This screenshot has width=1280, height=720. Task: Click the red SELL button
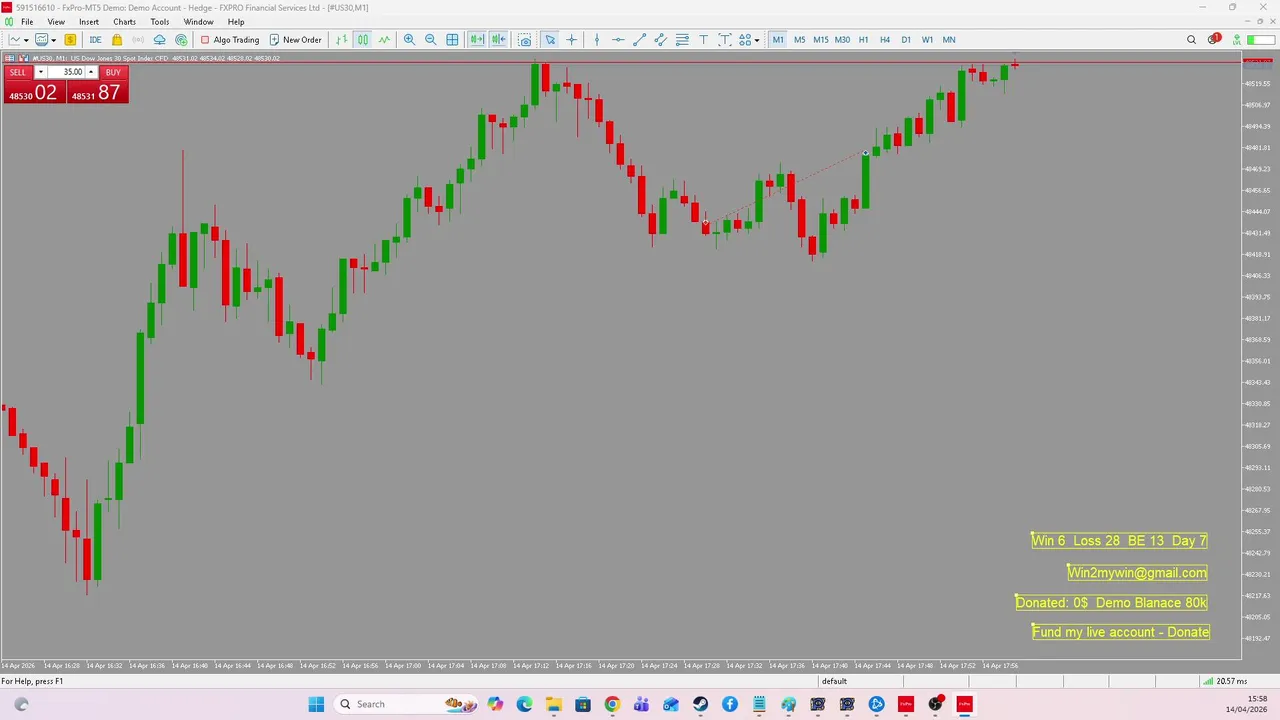(x=18, y=72)
